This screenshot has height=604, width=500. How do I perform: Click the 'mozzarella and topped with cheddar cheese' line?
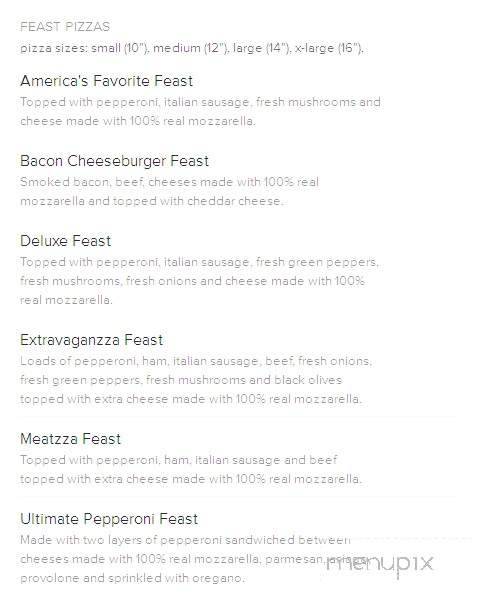pyautogui.click(x=151, y=201)
